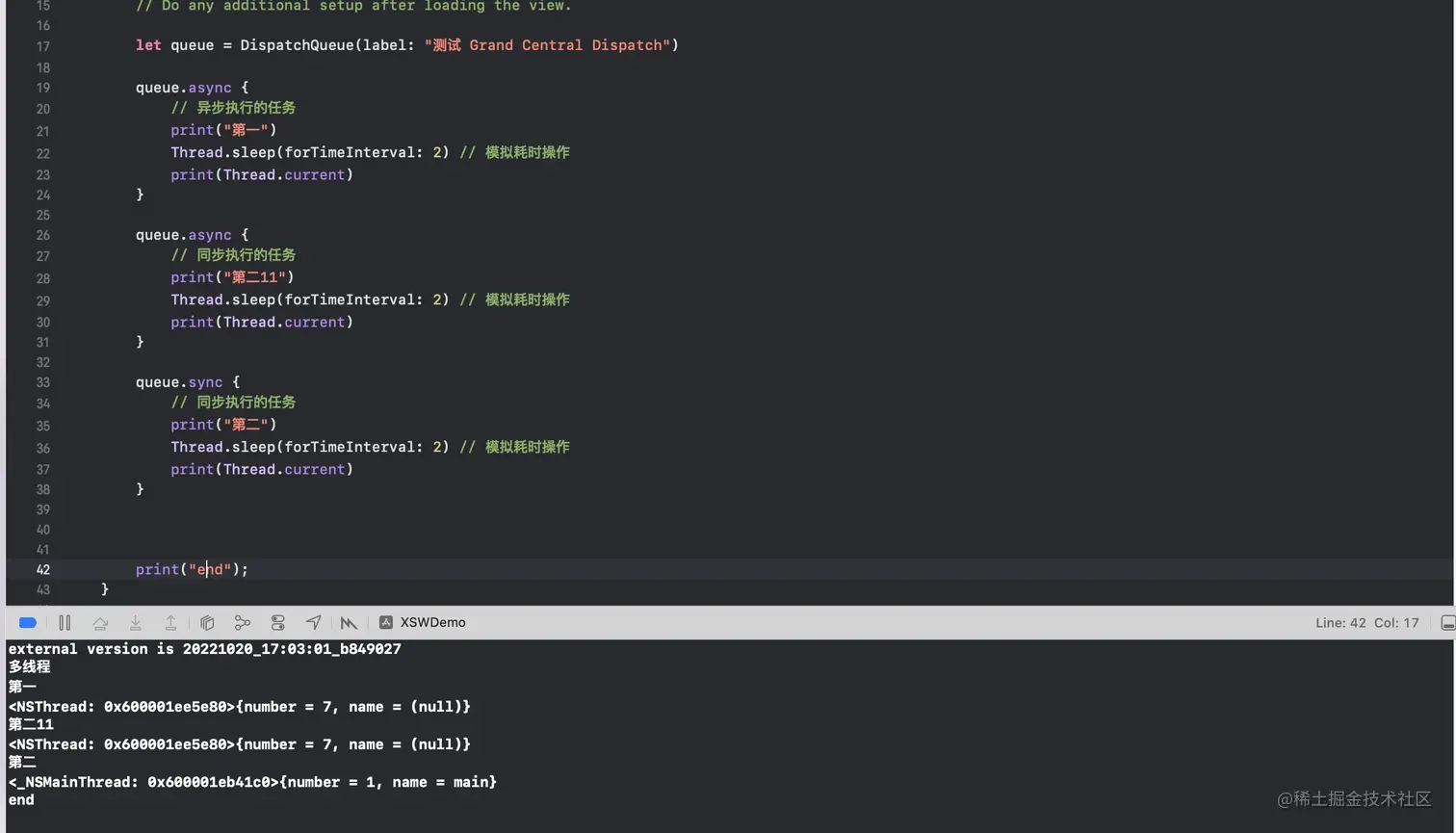This screenshot has height=833, width=1456.
Task: Click the XSWDemo app icon
Action: 386,623
